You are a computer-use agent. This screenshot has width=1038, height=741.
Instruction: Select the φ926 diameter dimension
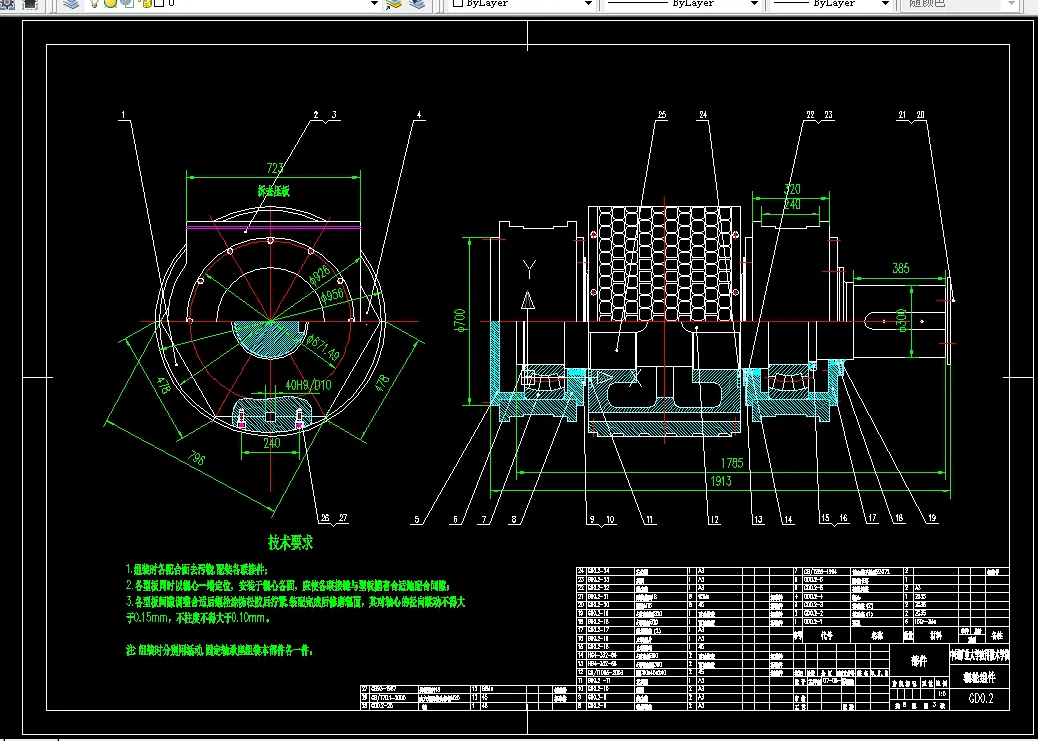pos(319,274)
